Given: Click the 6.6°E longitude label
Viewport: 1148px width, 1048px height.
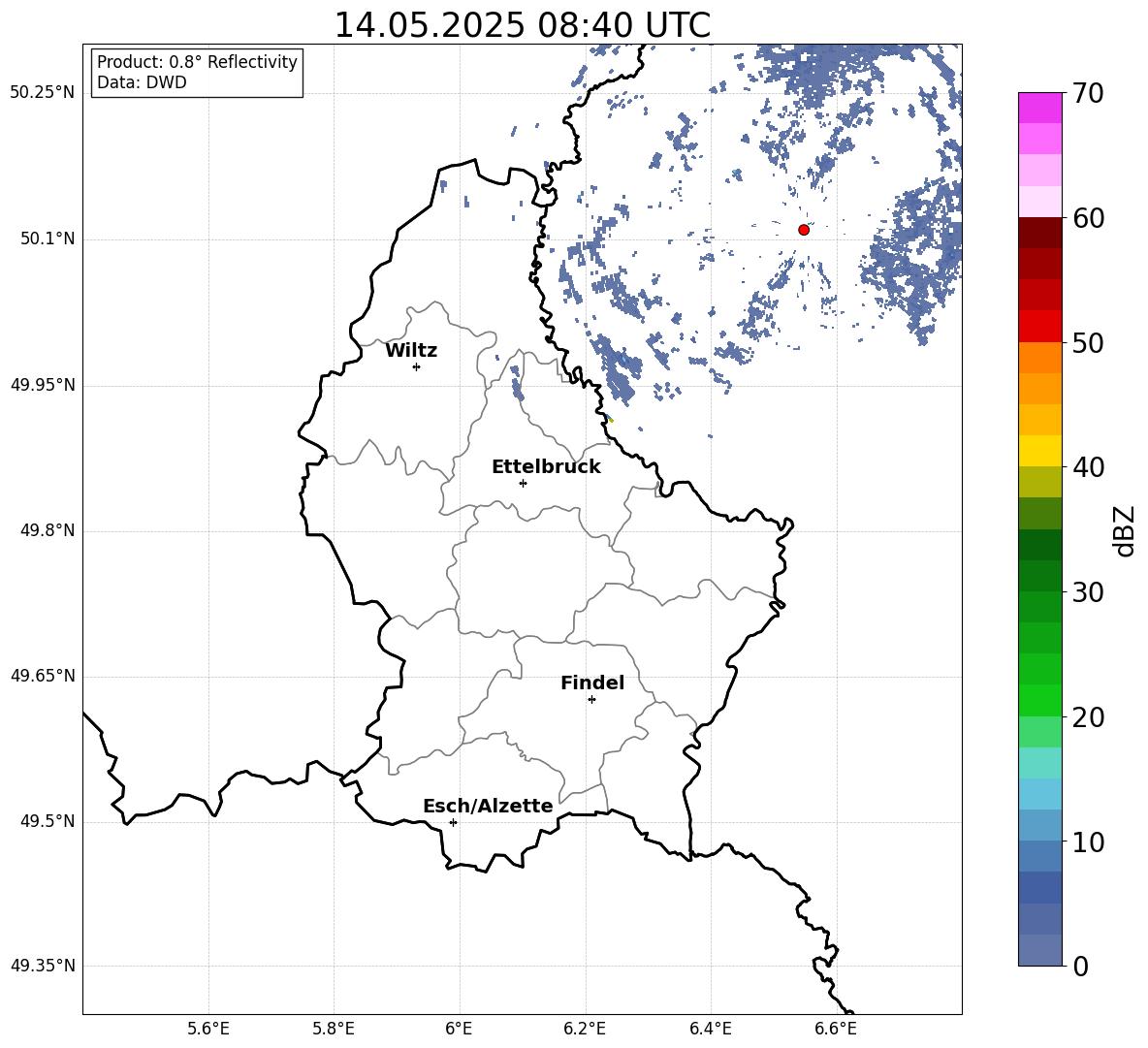Looking at the screenshot, I should coord(836,1029).
